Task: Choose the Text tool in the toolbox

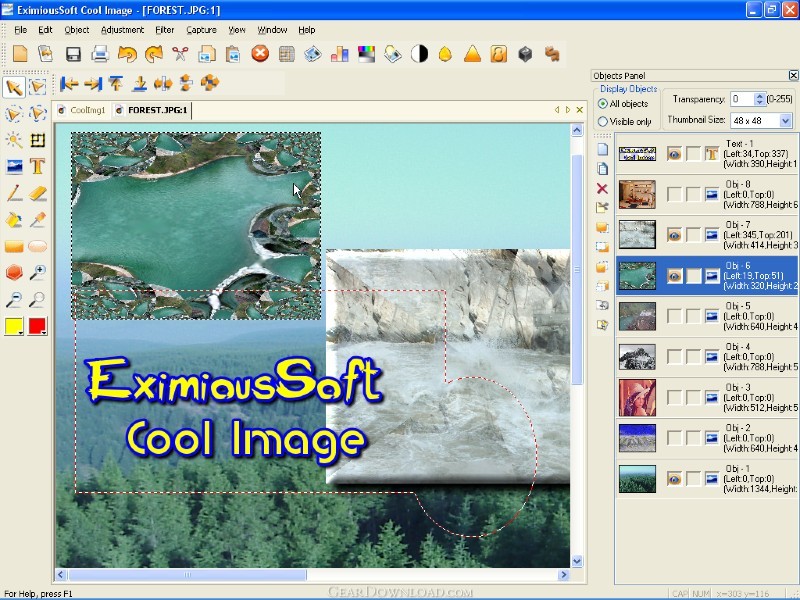Action: (37, 166)
